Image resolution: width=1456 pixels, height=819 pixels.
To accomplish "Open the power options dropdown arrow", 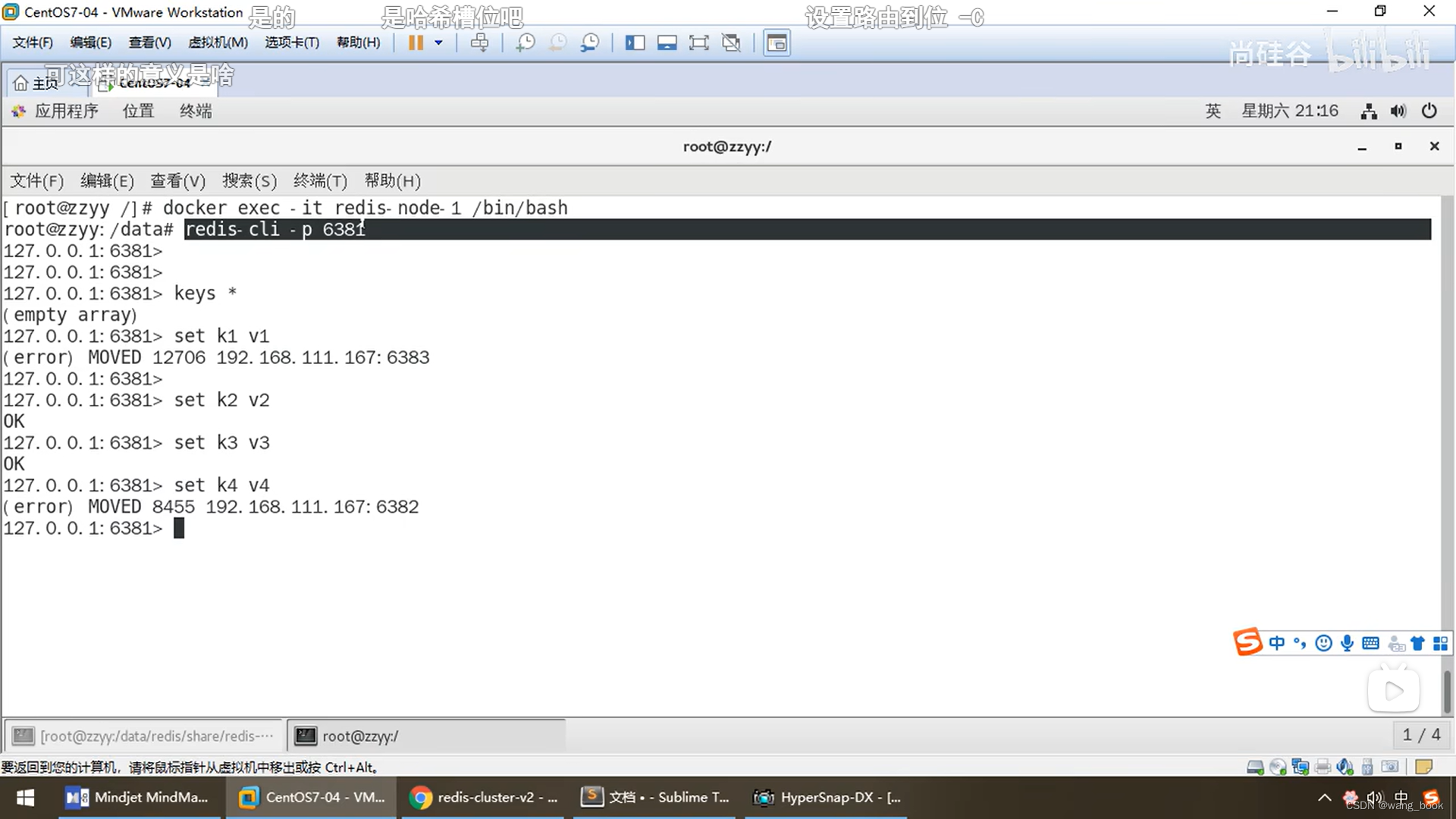I will coord(438,42).
